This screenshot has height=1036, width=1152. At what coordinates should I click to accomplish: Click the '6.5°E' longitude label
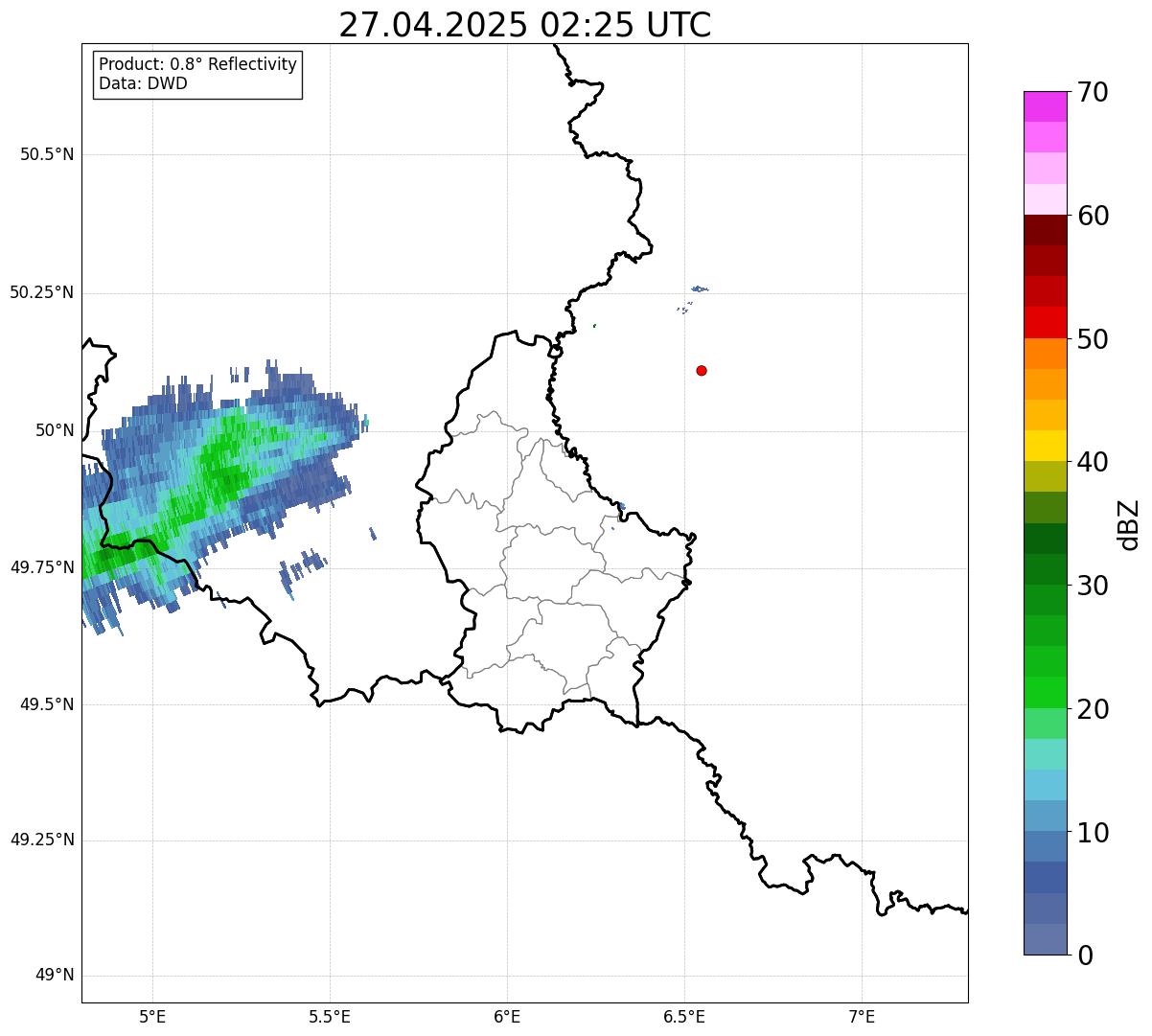click(684, 1018)
